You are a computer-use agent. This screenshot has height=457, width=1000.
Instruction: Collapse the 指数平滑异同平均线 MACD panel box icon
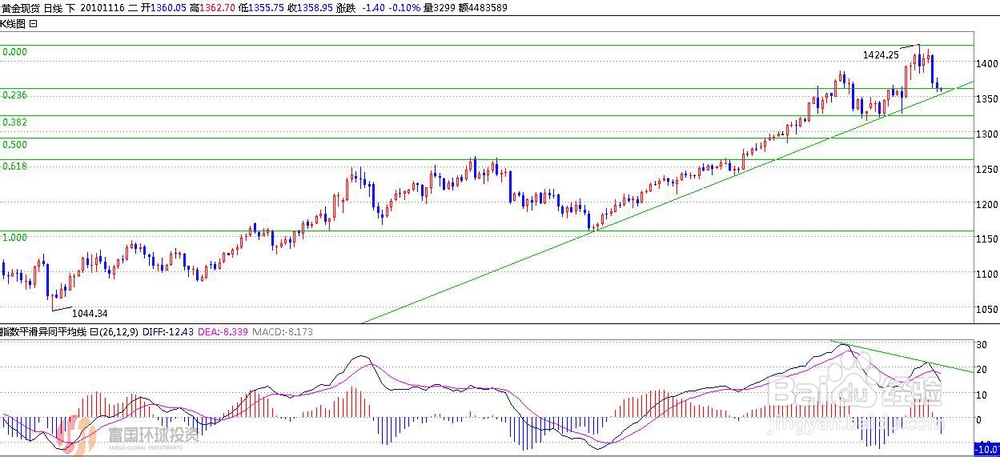pyautogui.click(x=94, y=331)
